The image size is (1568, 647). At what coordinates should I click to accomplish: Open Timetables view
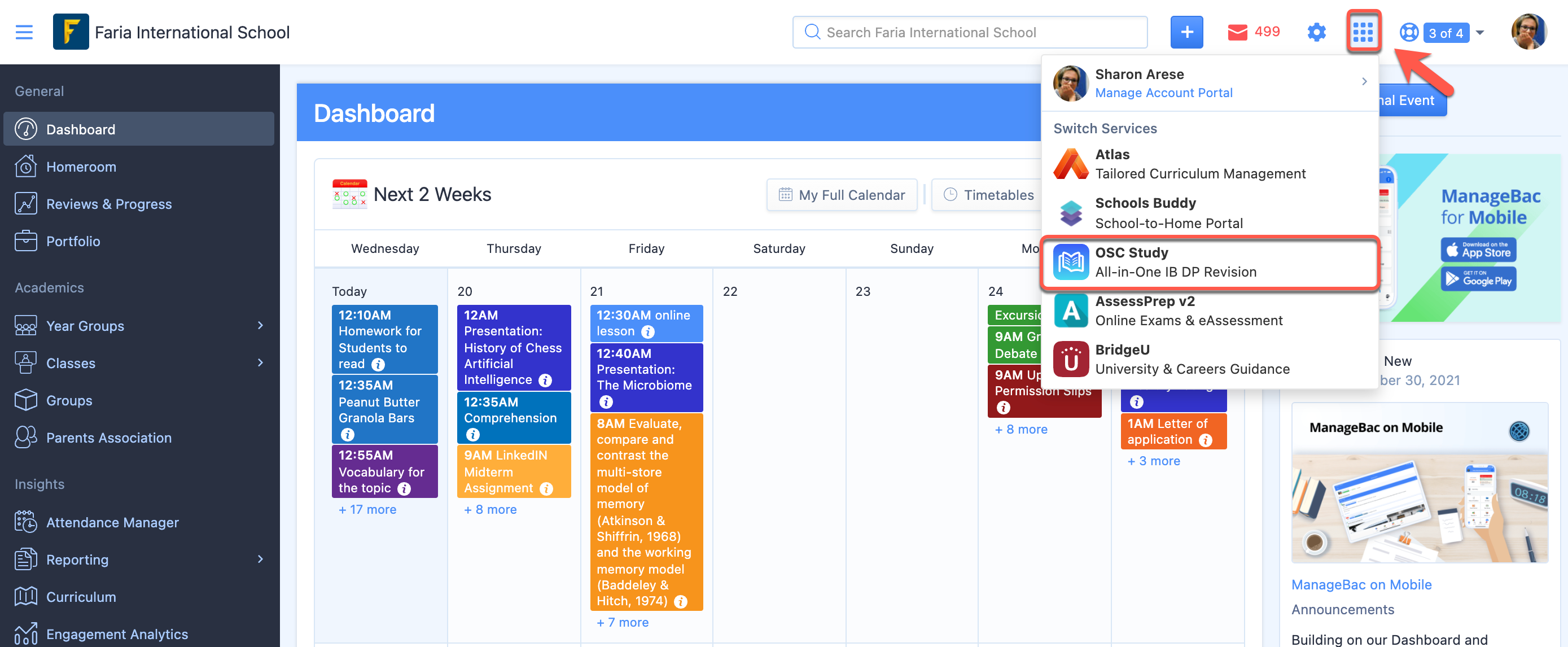point(987,195)
